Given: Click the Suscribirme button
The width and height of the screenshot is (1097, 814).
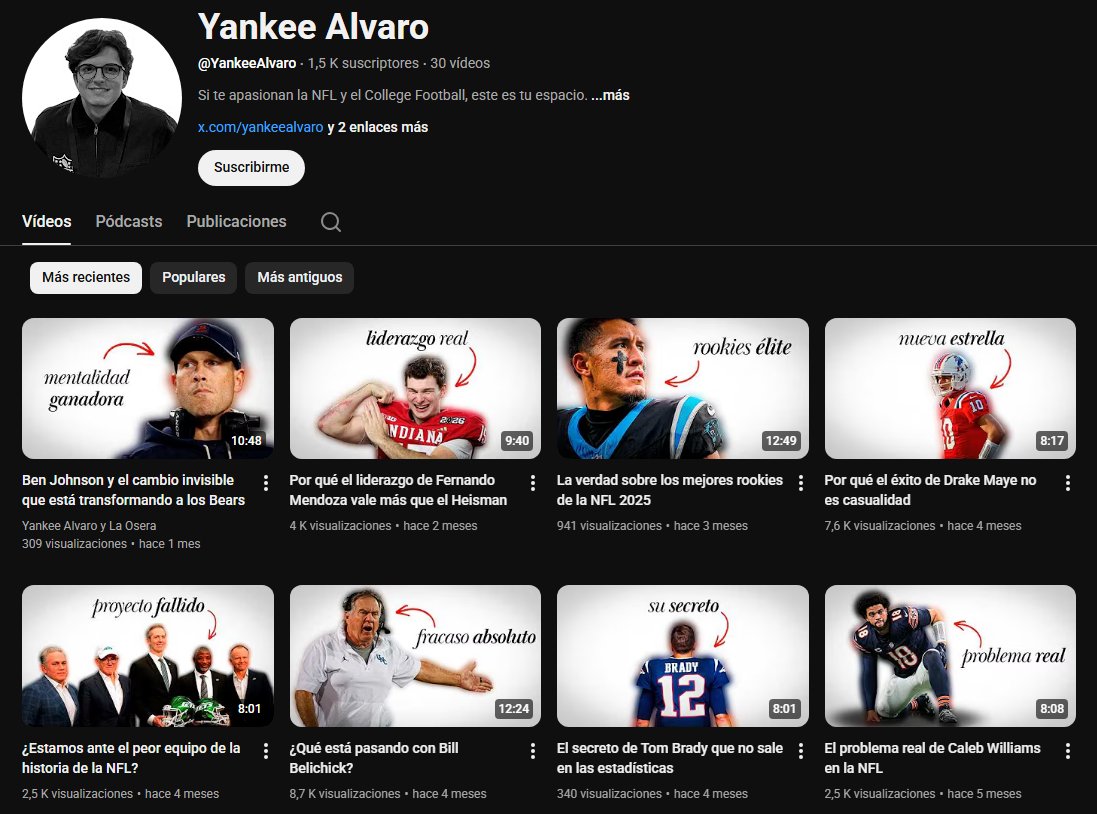Looking at the screenshot, I should point(251,168).
